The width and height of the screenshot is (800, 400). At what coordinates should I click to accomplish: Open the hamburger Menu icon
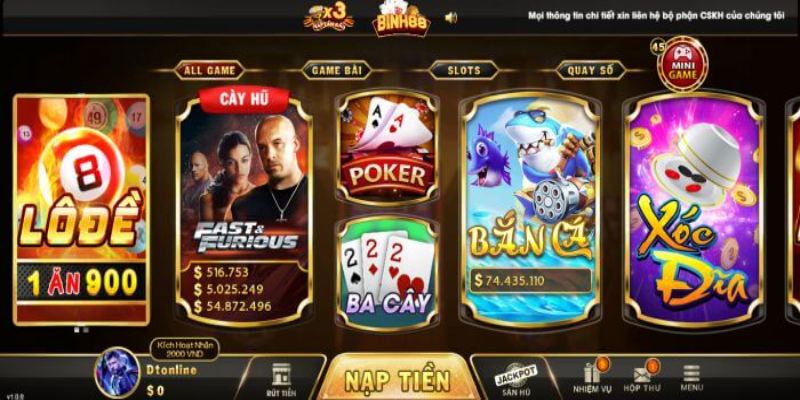click(x=691, y=378)
